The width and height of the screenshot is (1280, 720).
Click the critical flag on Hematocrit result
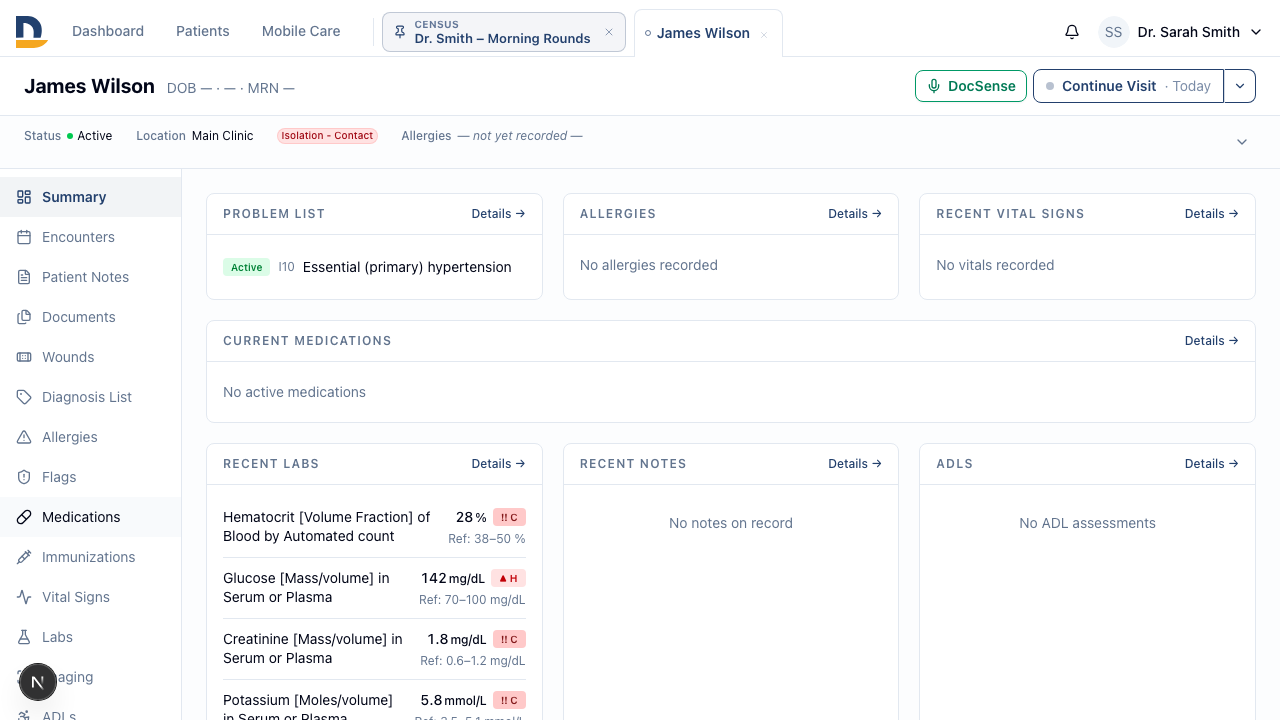click(509, 517)
